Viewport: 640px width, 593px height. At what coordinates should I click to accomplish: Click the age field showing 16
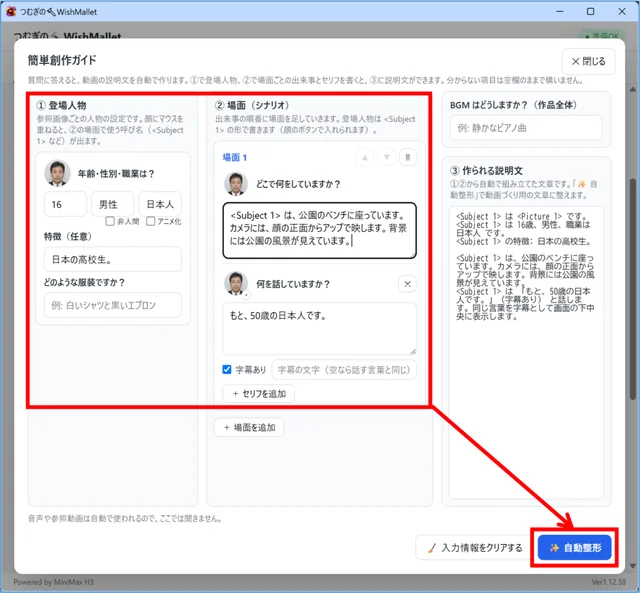(65, 204)
